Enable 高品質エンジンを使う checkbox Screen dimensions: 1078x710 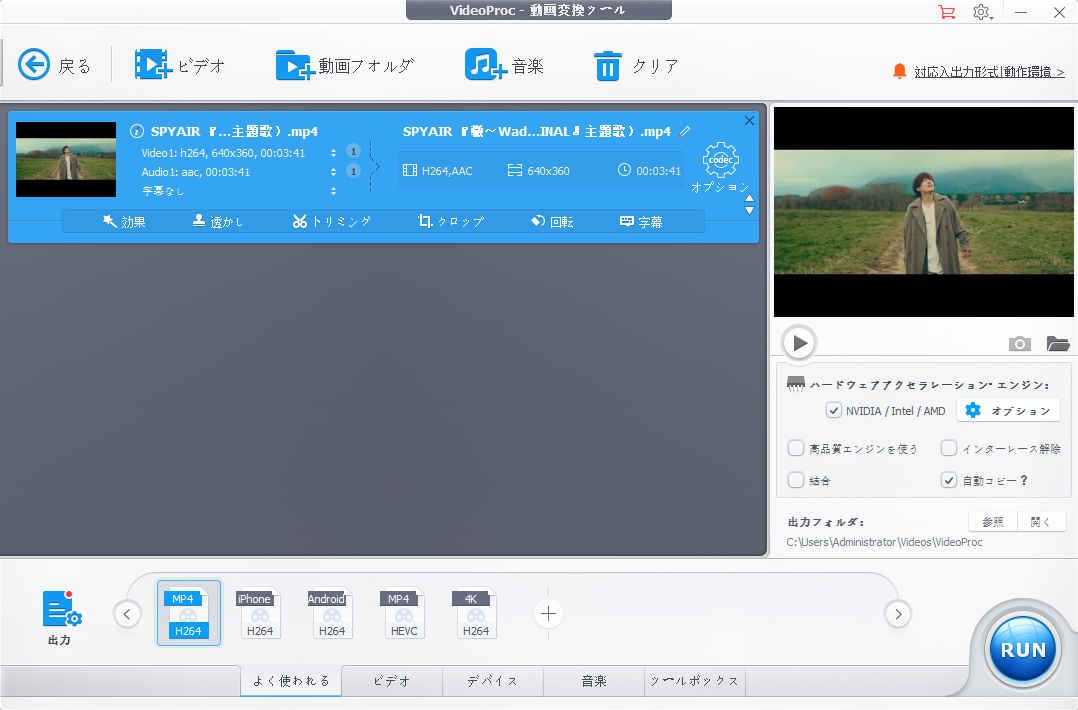coord(796,448)
